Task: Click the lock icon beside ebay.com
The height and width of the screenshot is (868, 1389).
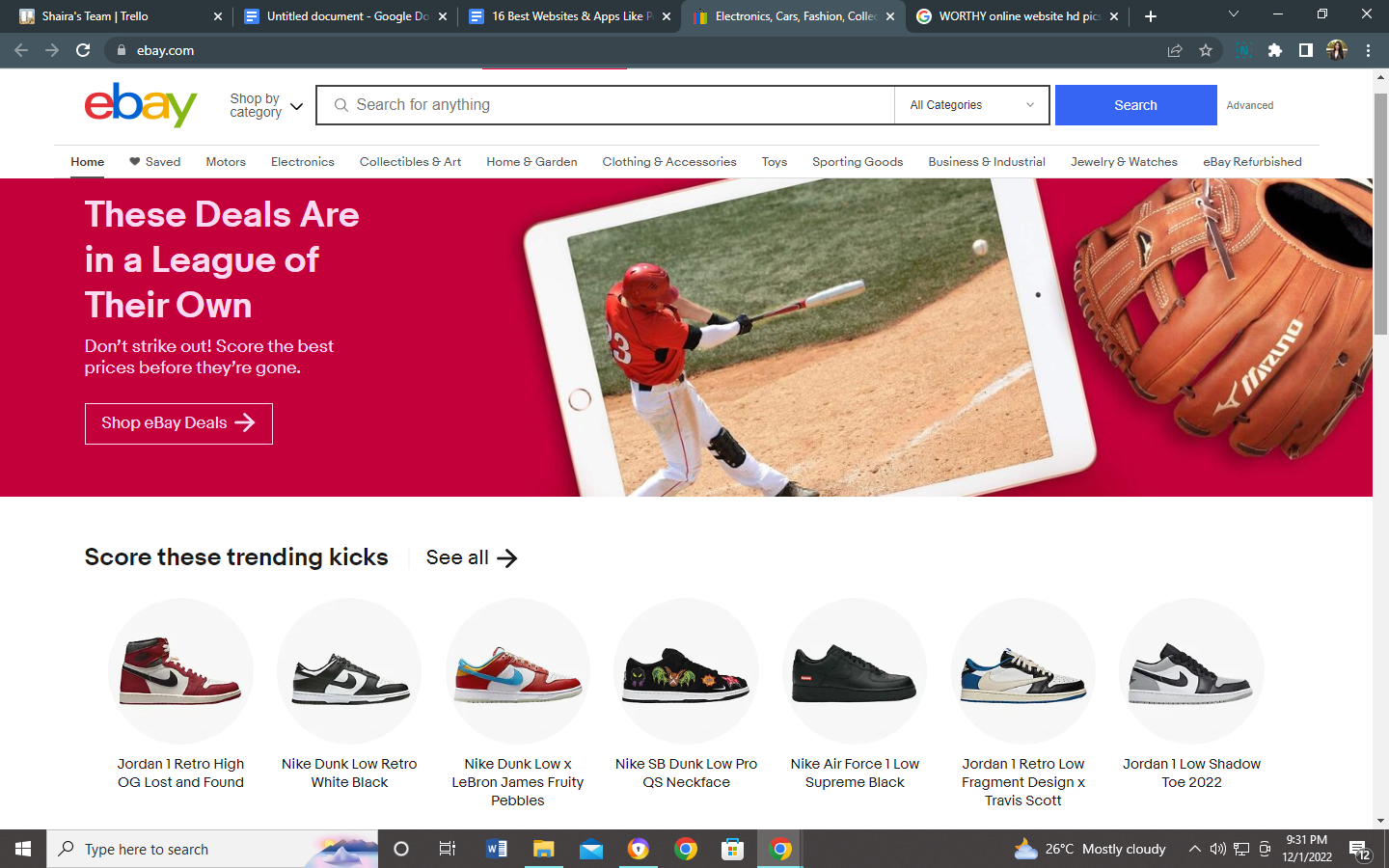Action: (121, 50)
